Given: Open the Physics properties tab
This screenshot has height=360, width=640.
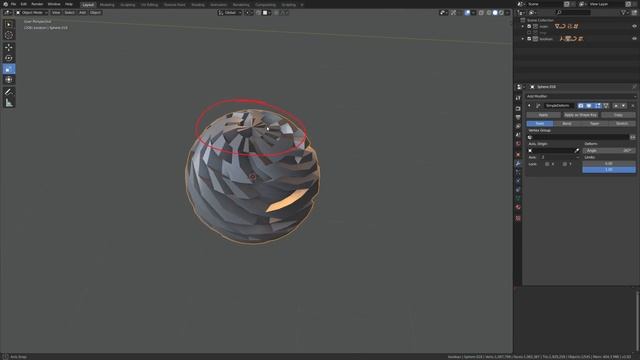Looking at the screenshot, I should click(x=518, y=181).
